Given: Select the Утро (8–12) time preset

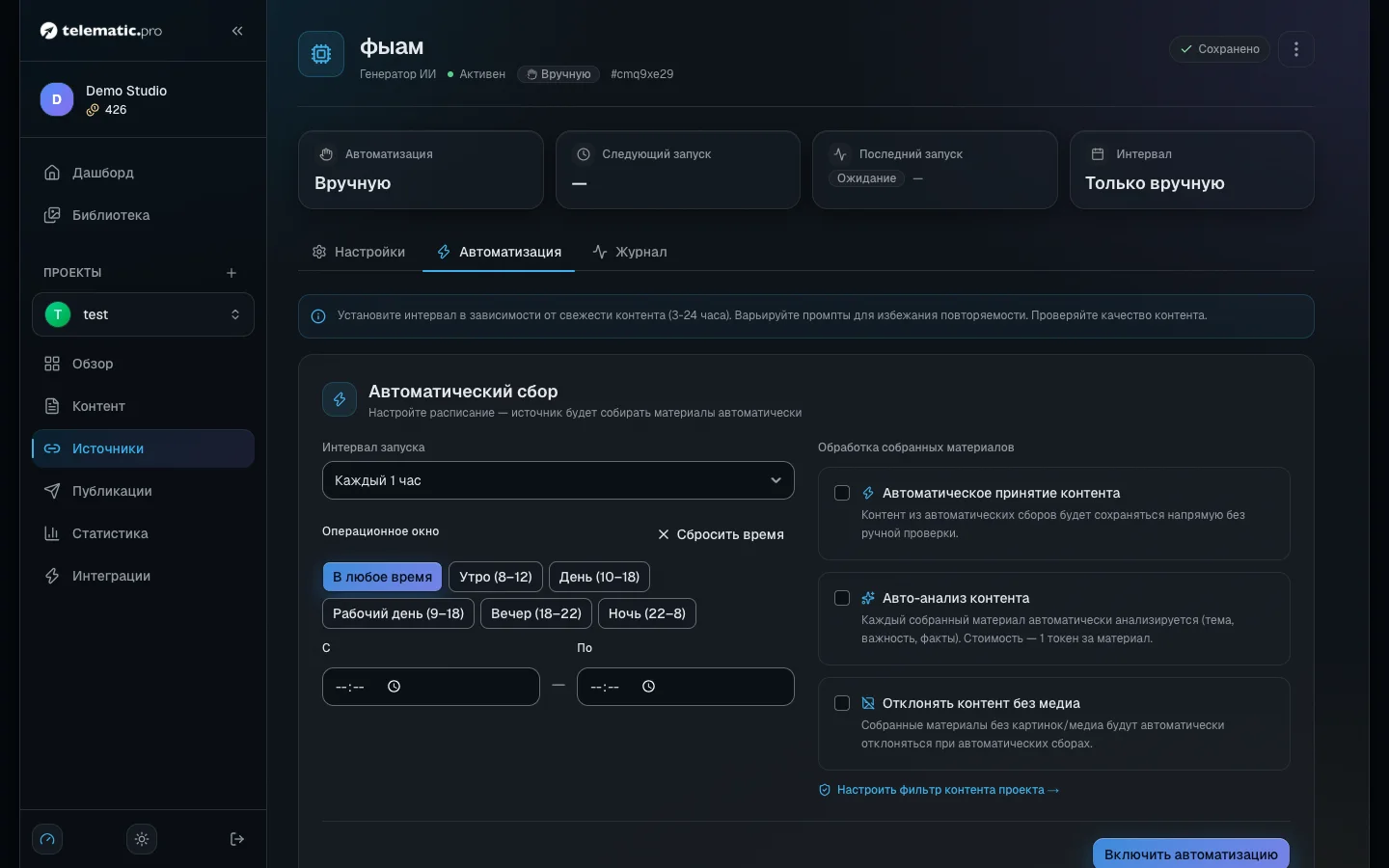Looking at the screenshot, I should coord(496,577).
